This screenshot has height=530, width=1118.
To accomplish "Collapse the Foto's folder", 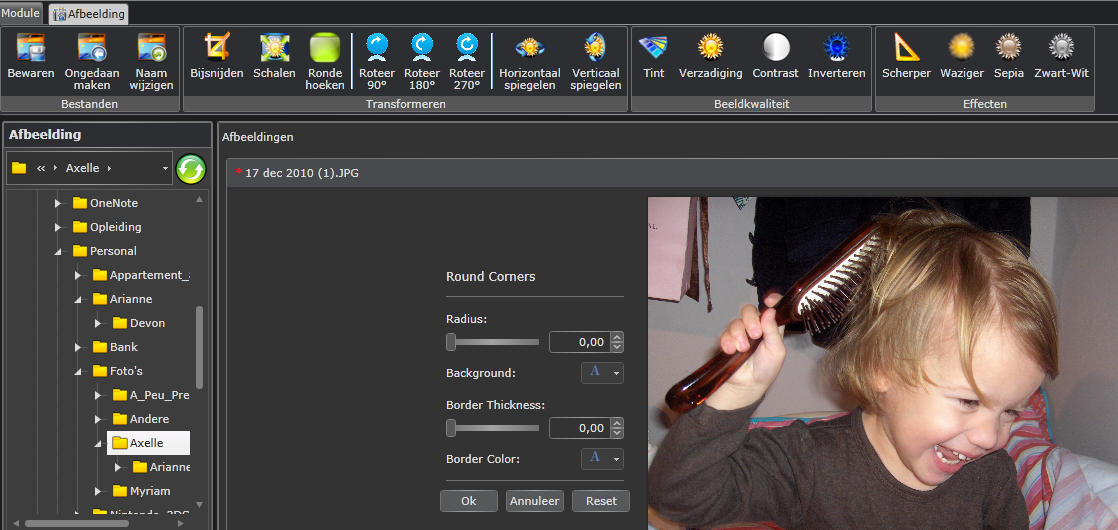I will tap(78, 372).
